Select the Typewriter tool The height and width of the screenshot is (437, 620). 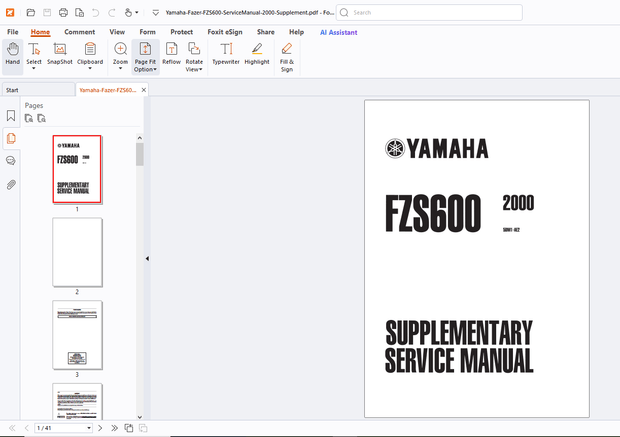pyautogui.click(x=226, y=54)
